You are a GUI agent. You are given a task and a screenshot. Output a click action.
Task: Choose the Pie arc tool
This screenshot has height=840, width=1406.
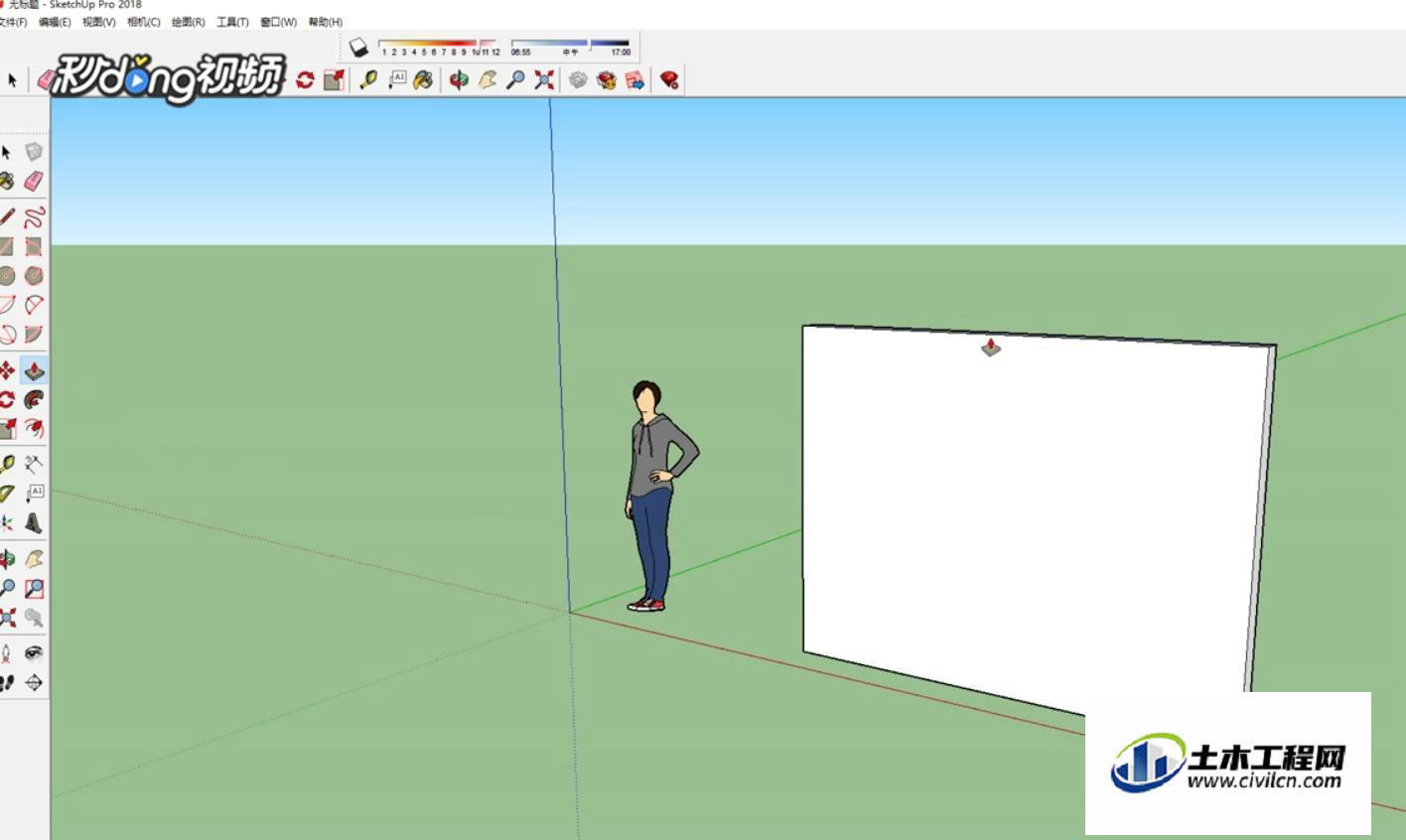click(x=34, y=335)
